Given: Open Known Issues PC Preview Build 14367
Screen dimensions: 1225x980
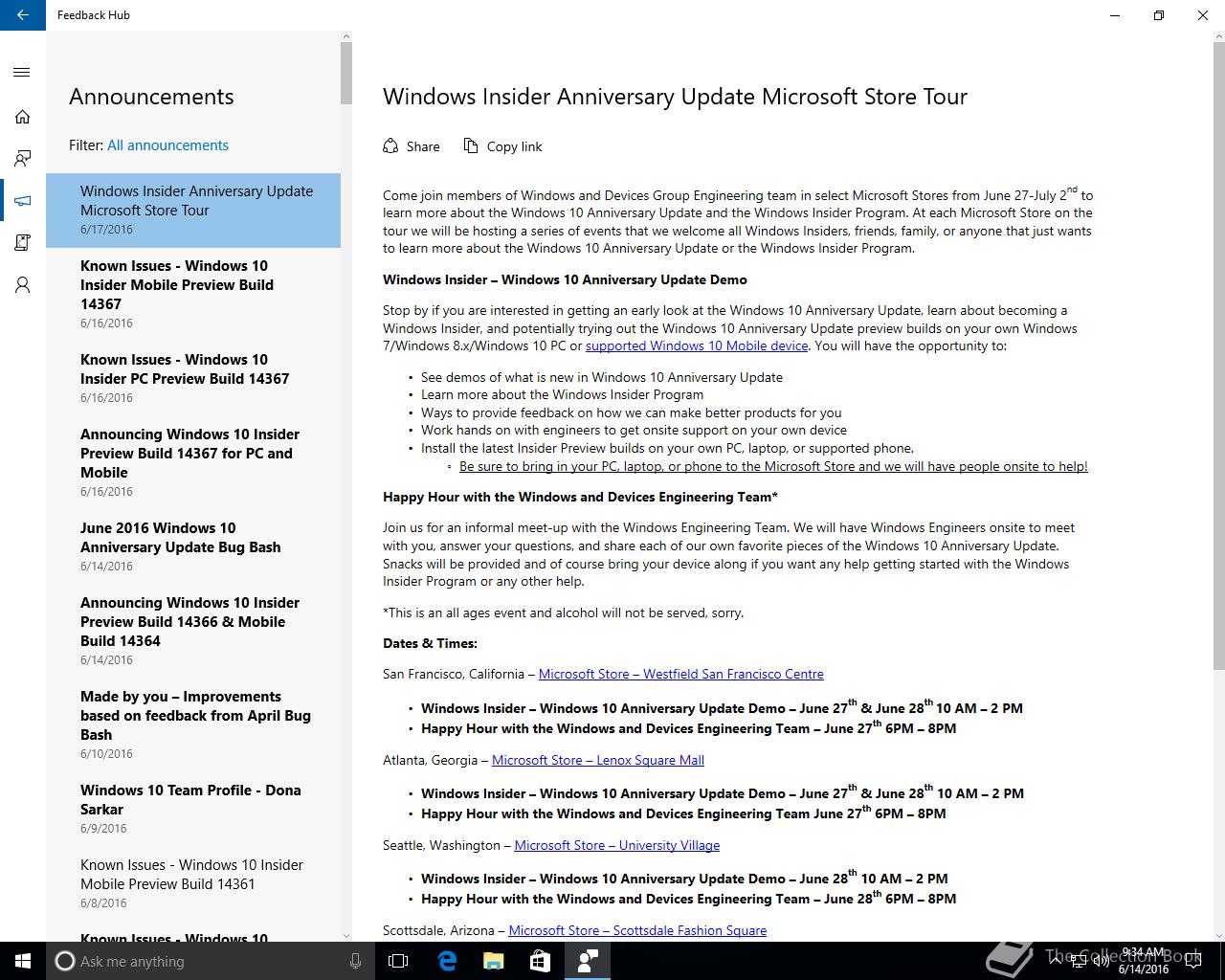Looking at the screenshot, I should 193,378.
